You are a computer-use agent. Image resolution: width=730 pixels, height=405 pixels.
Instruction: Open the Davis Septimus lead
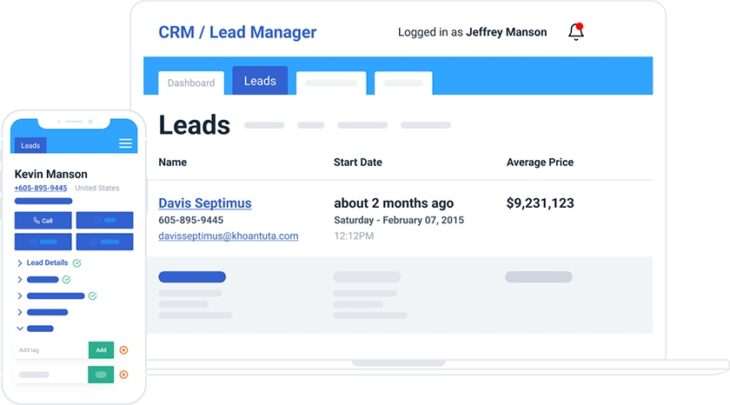click(205, 203)
